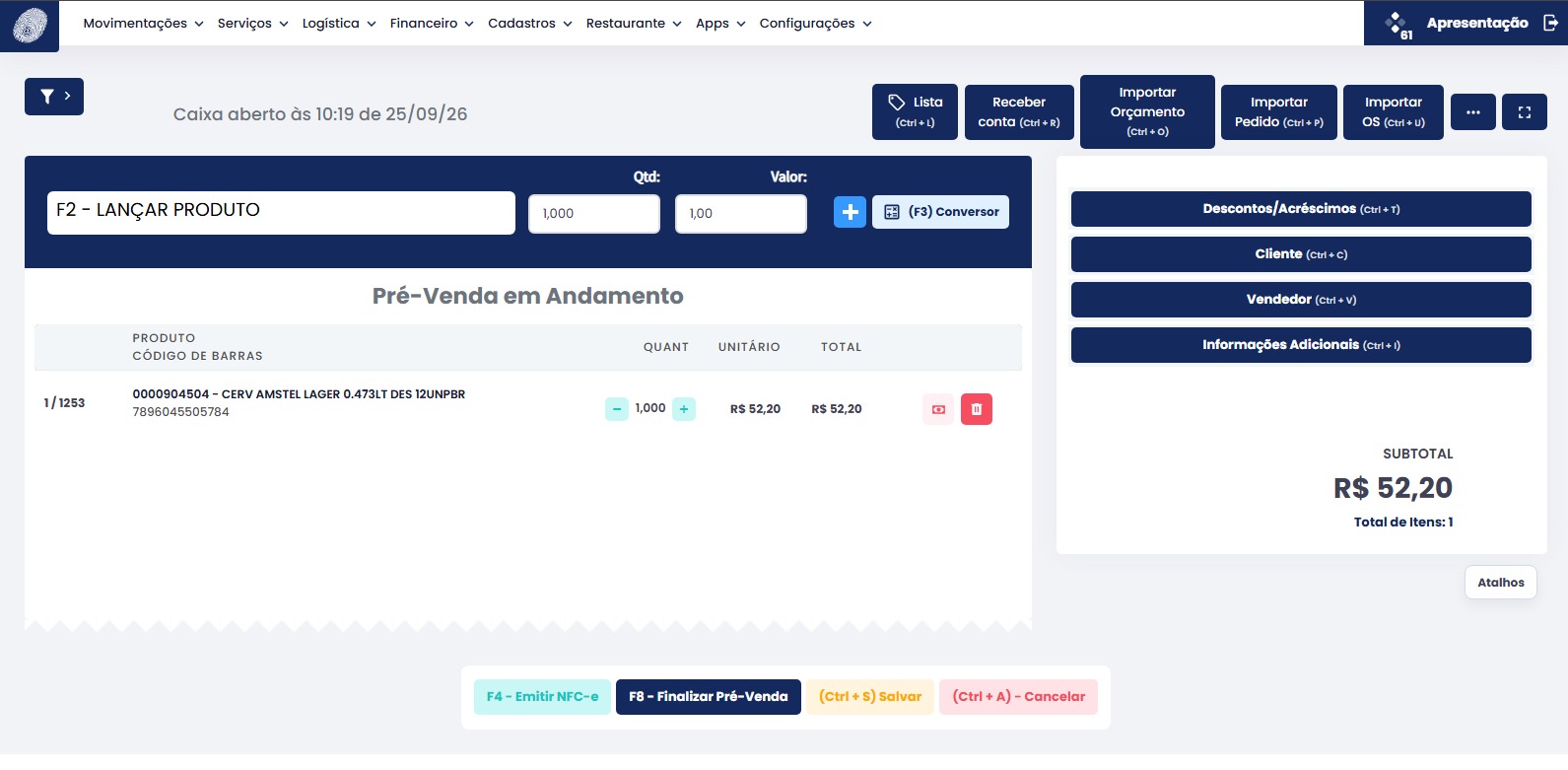Open the three-dots more options button
The height and width of the screenshot is (770, 1568).
pyautogui.click(x=1473, y=112)
